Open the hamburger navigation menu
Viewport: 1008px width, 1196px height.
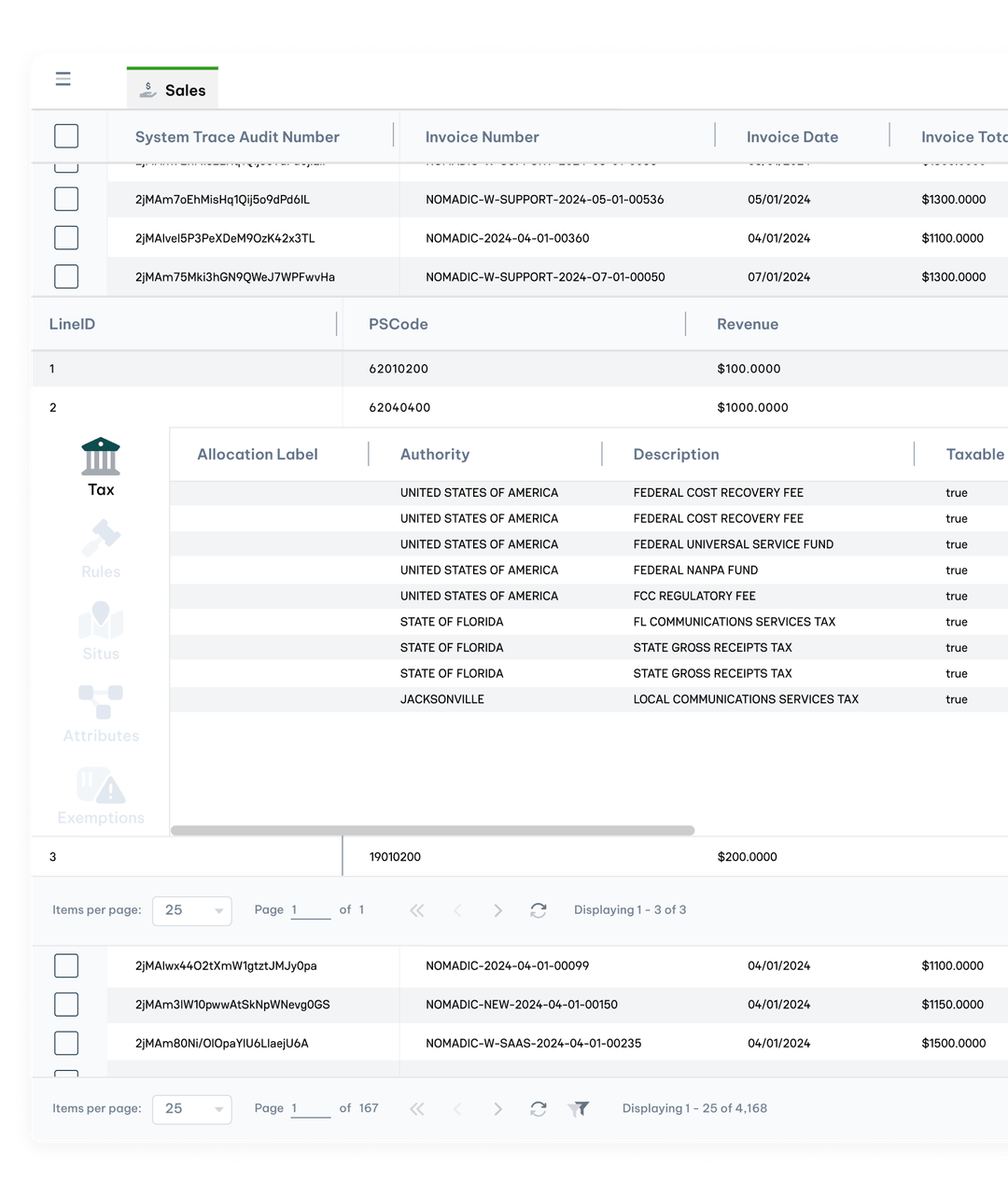63,79
